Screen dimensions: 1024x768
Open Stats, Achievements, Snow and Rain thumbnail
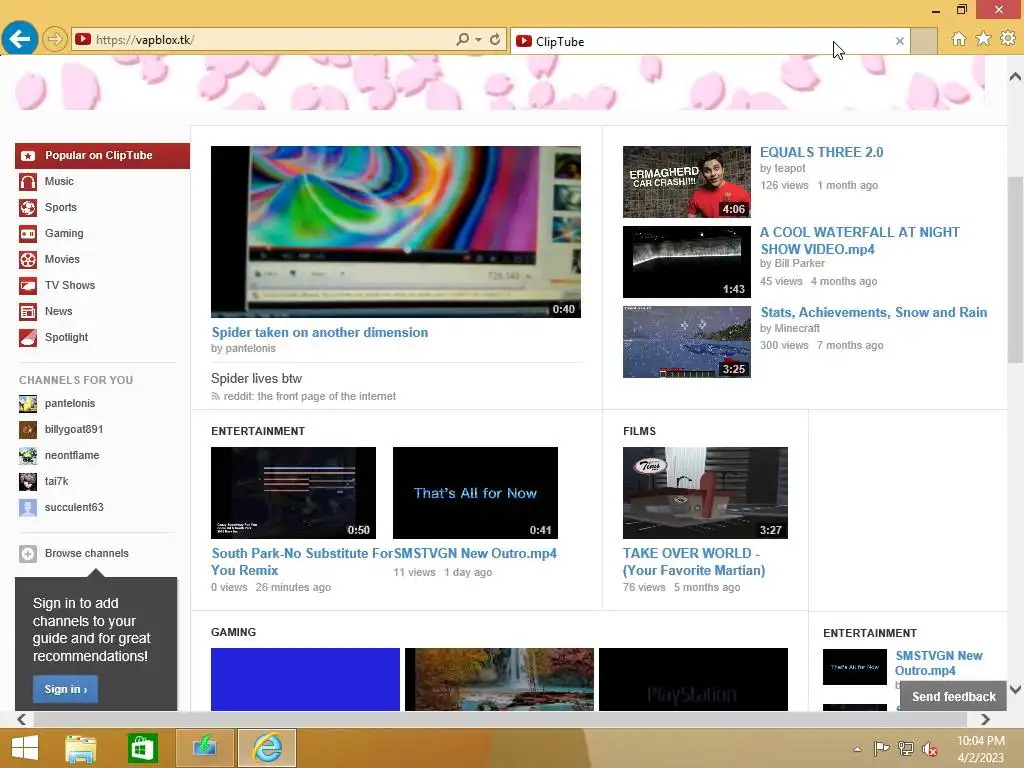tap(686, 342)
